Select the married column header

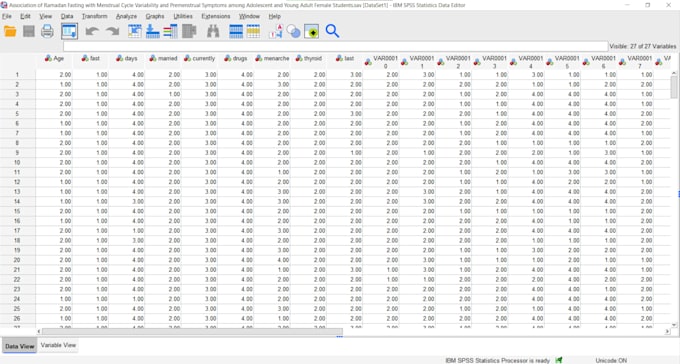[163, 59]
